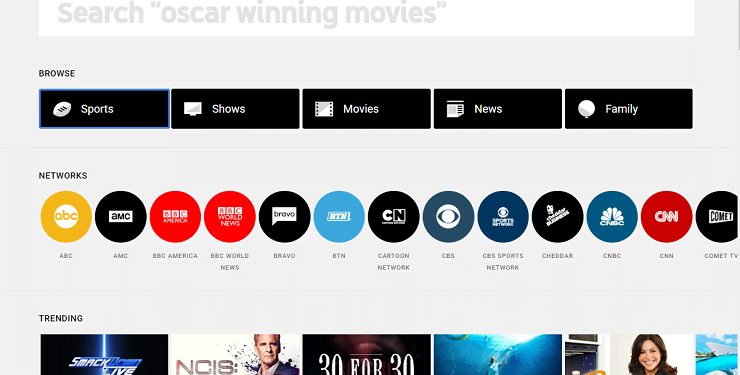This screenshot has width=740, height=375.
Task: Choose the BTN network logo
Action: click(339, 217)
